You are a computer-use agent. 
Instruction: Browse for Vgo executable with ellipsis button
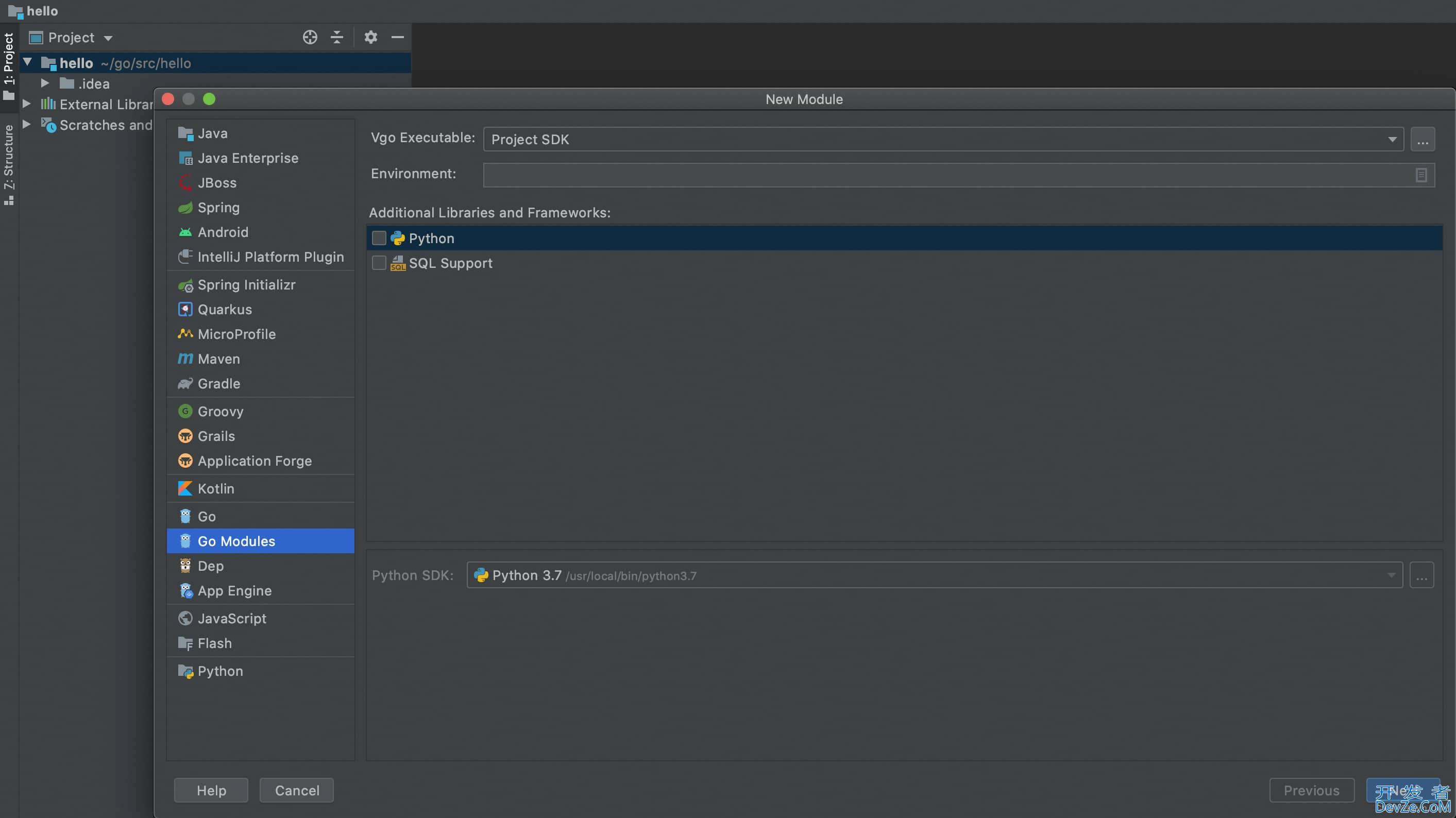click(1422, 139)
